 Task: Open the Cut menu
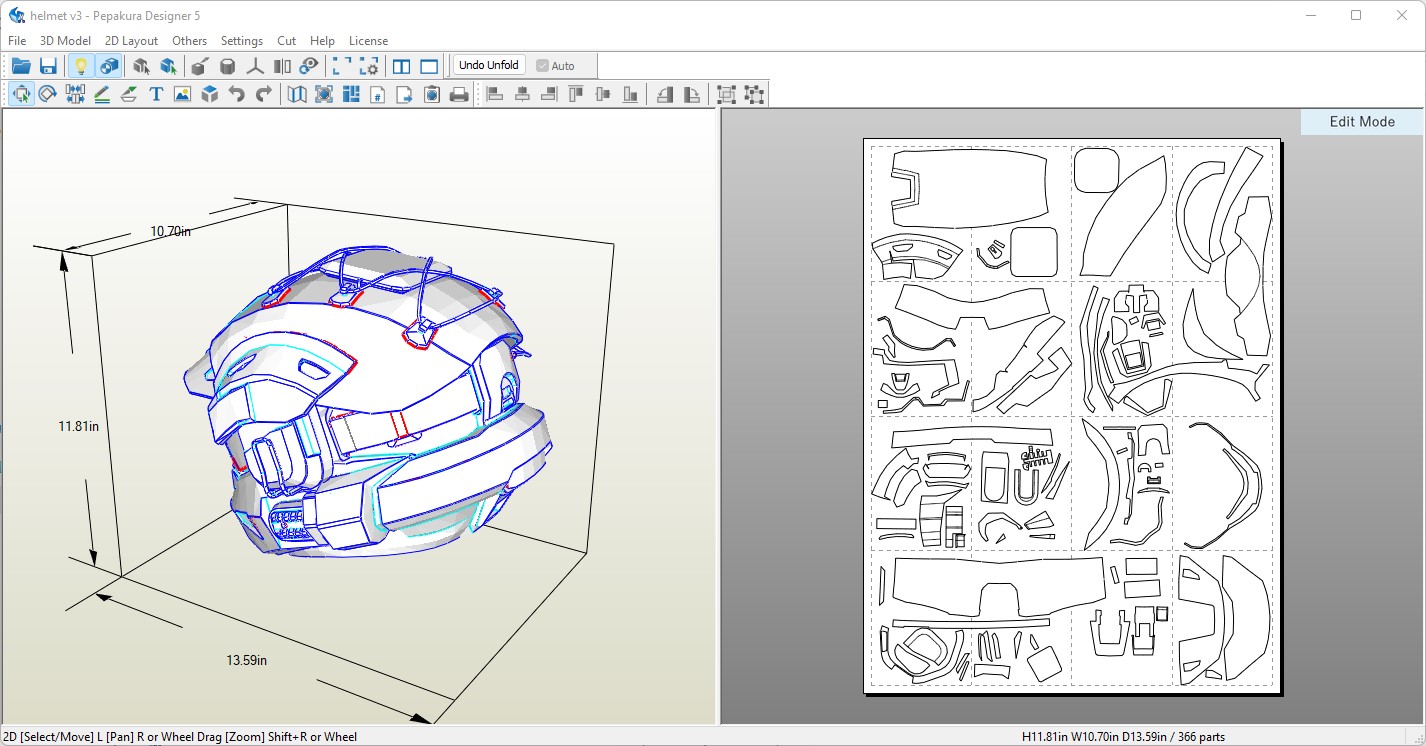click(x=287, y=41)
